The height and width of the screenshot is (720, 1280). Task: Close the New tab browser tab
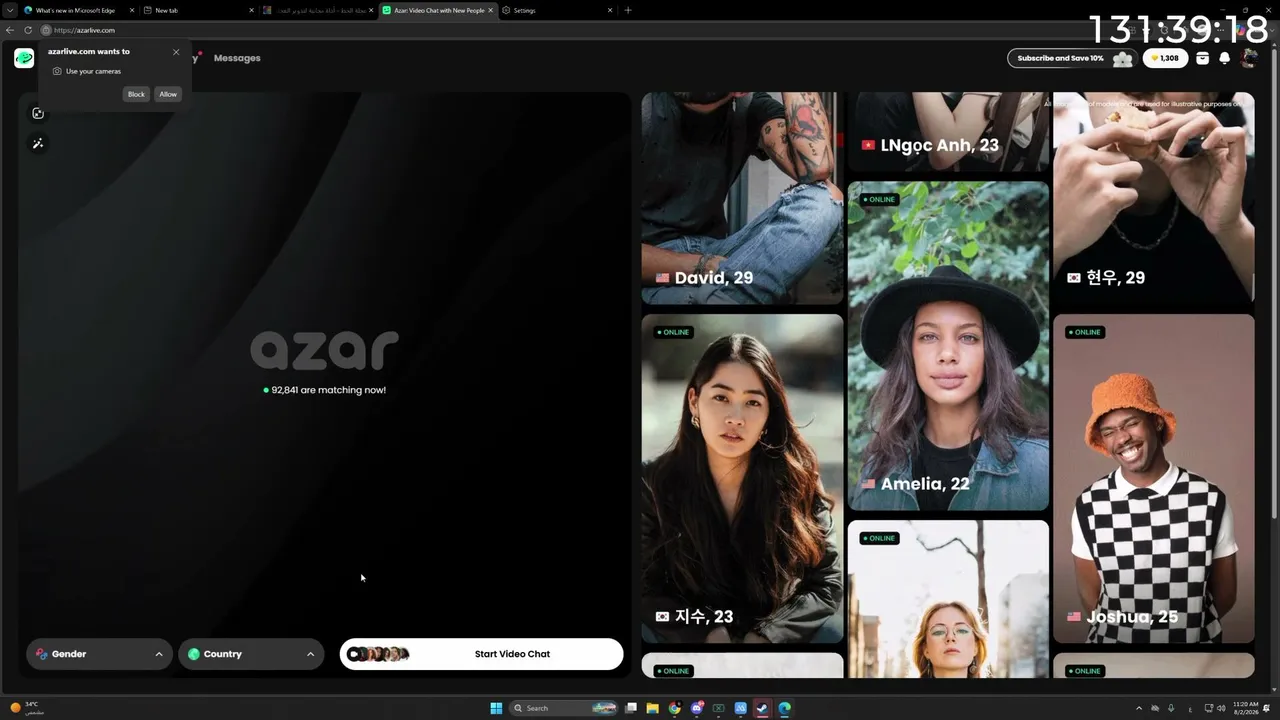point(252,10)
